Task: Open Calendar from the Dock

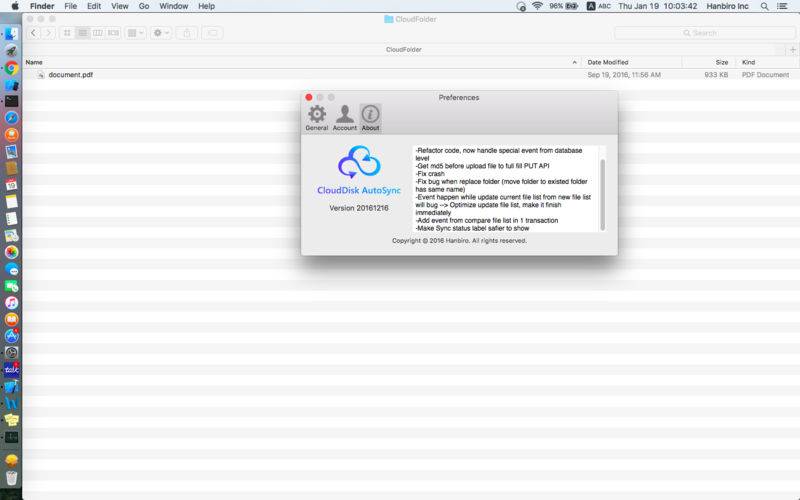Action: [x=11, y=185]
